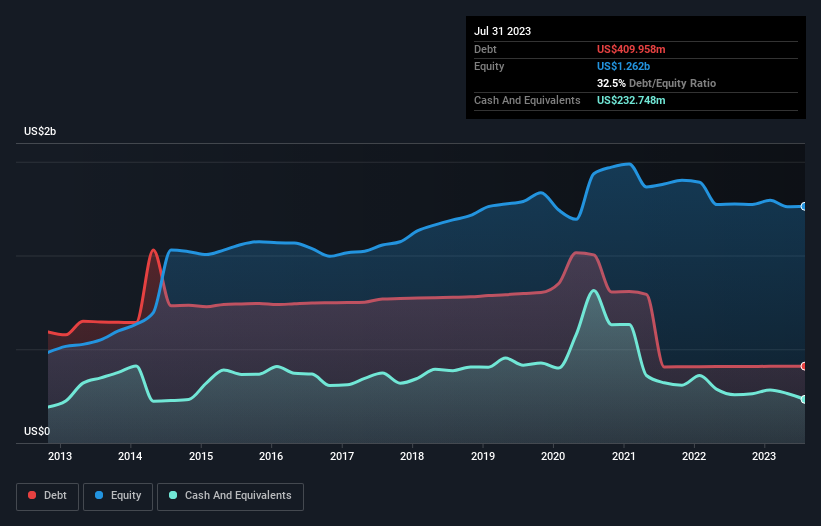Screen dimensions: 821x526
Task: Click the 2020 x-axis label
Action: click(x=553, y=456)
